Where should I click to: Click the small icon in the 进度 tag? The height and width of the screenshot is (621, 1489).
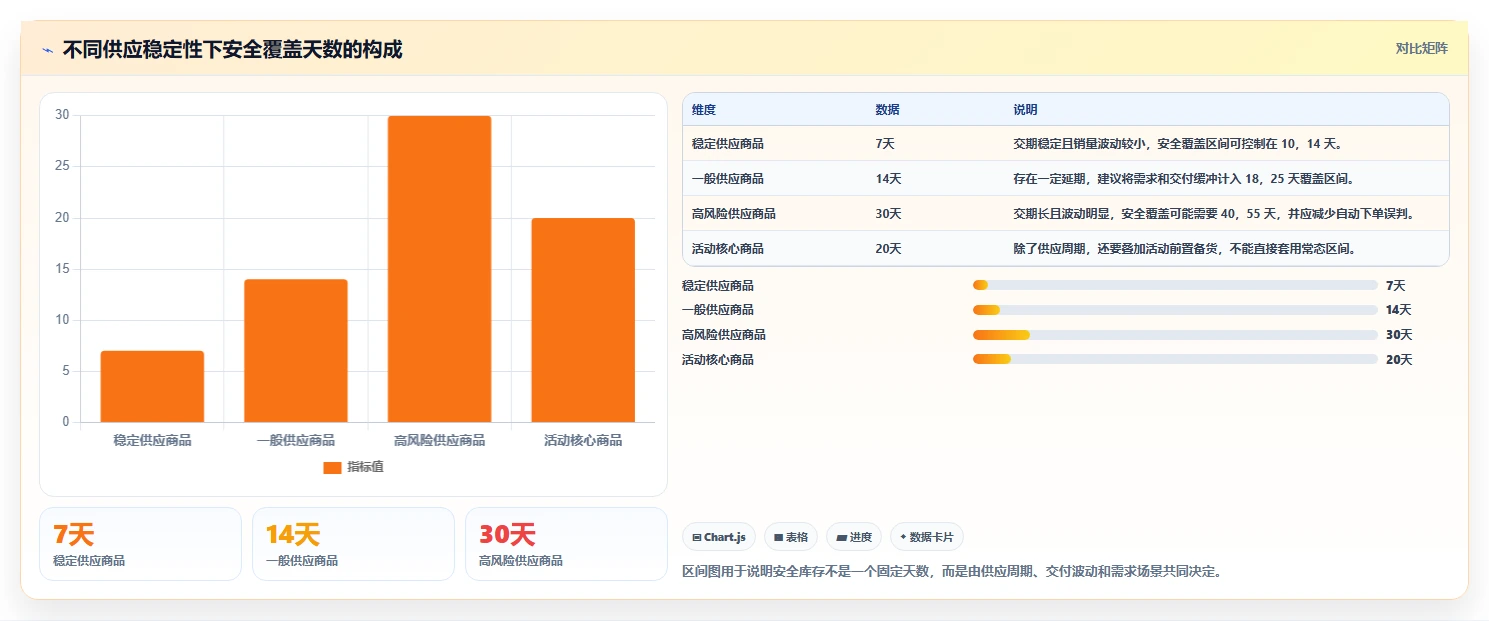click(x=841, y=538)
